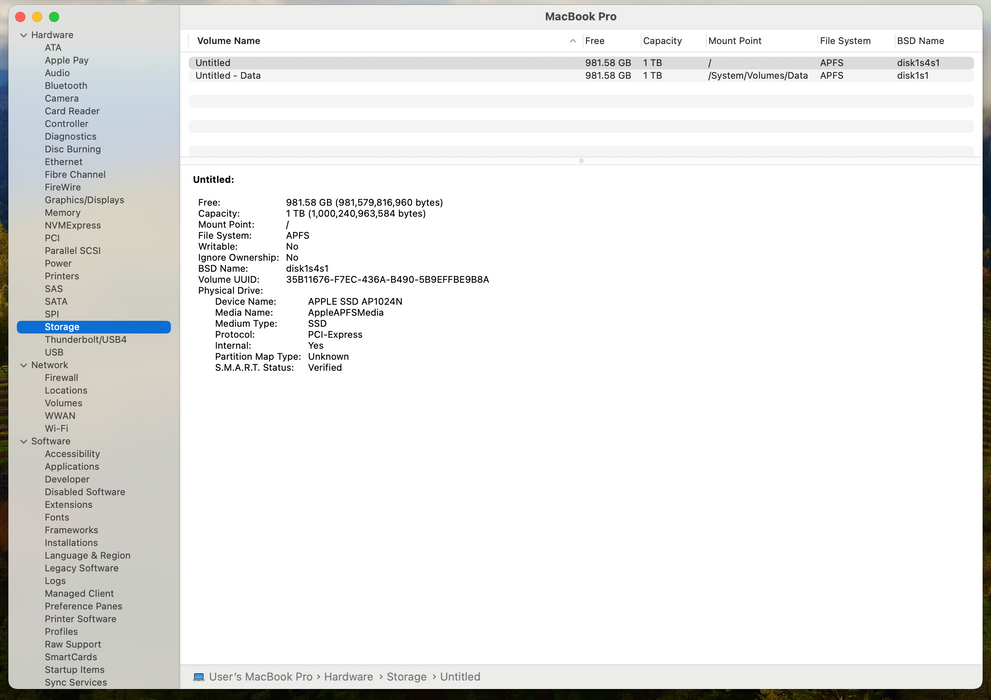The width and height of the screenshot is (991, 700).
Task: Select Language & Region in sidebar
Action: 87,555
